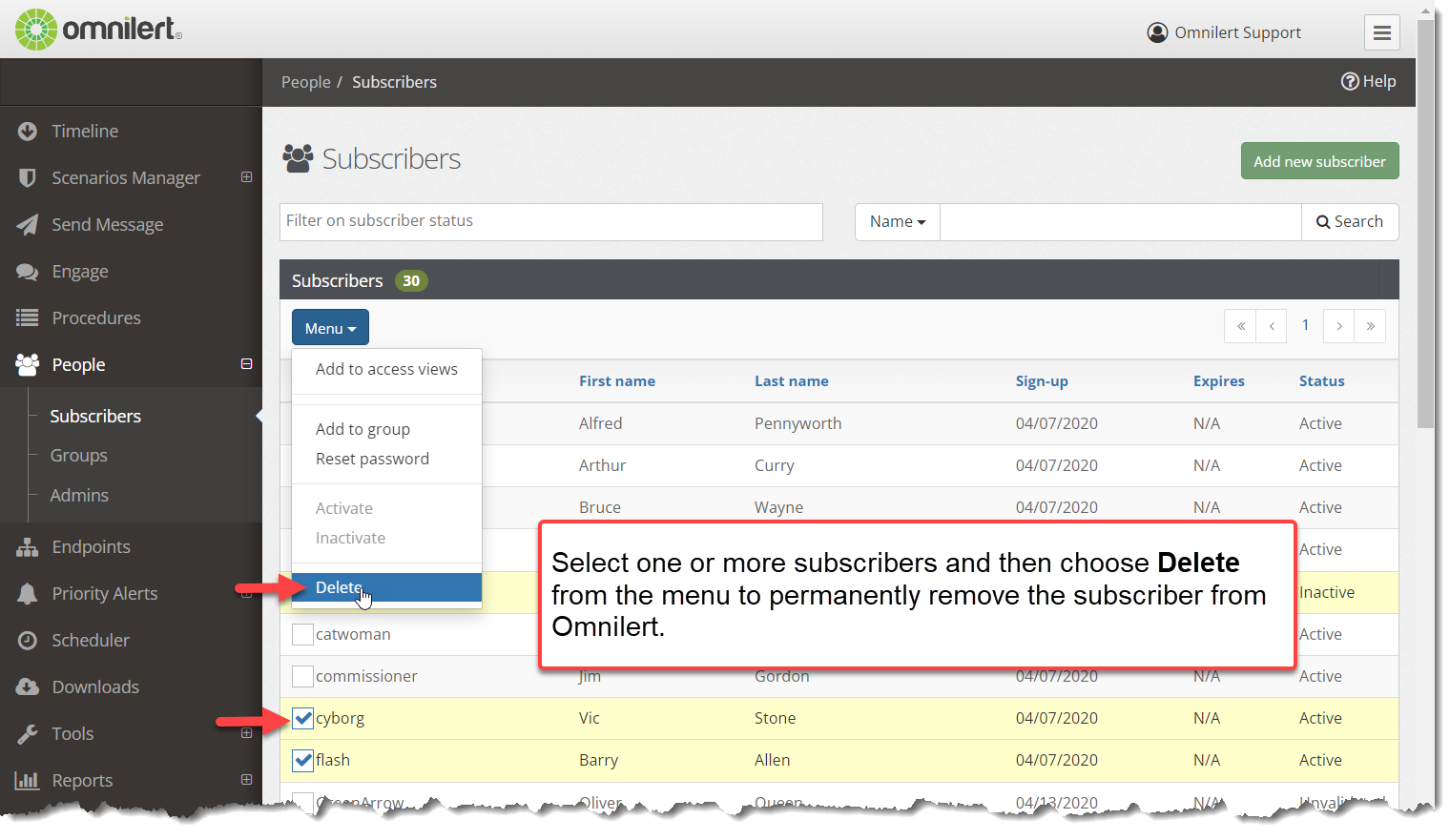Sort by Status column header
Image resolution: width=1450 pixels, height=840 pixels.
1321,380
